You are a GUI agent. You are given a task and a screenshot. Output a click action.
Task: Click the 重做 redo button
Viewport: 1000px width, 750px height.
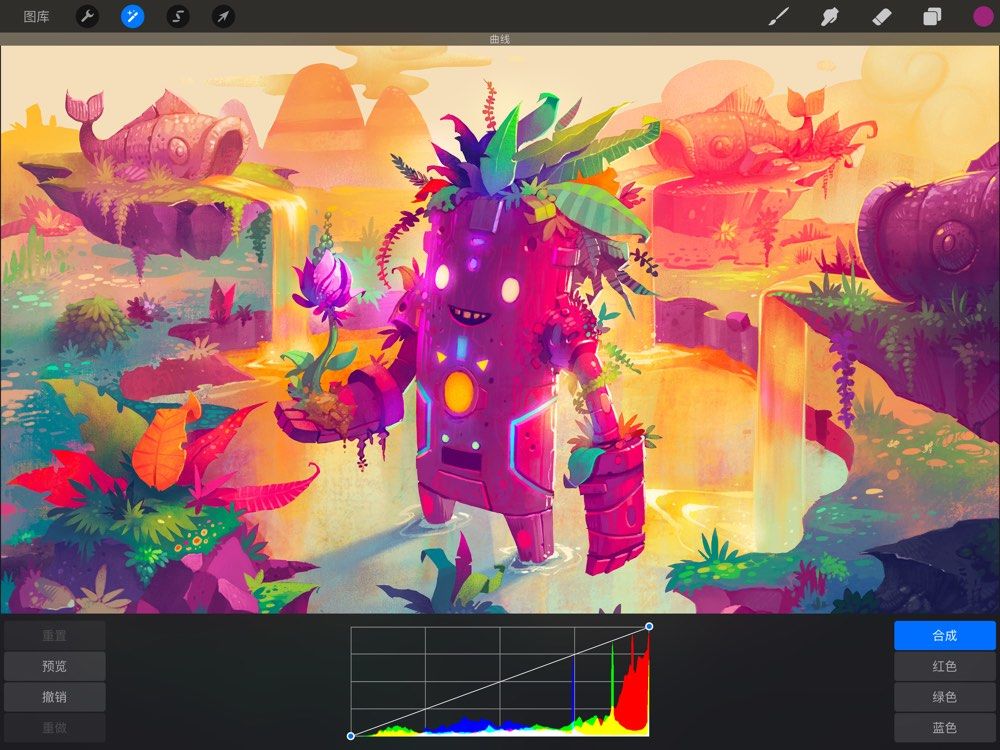[x=54, y=727]
